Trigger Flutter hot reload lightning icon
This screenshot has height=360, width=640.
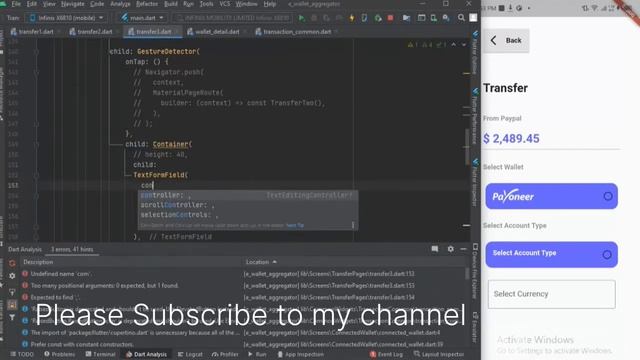click(351, 18)
